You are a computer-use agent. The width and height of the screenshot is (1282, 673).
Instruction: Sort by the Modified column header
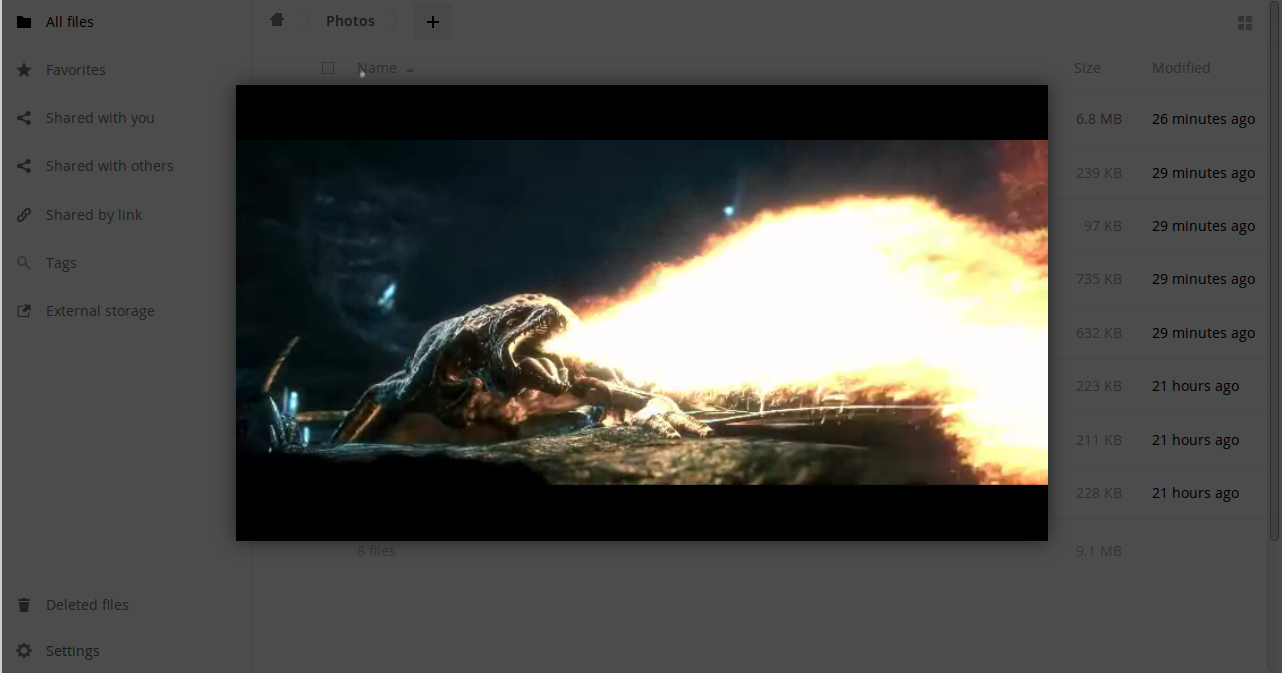[1180, 68]
